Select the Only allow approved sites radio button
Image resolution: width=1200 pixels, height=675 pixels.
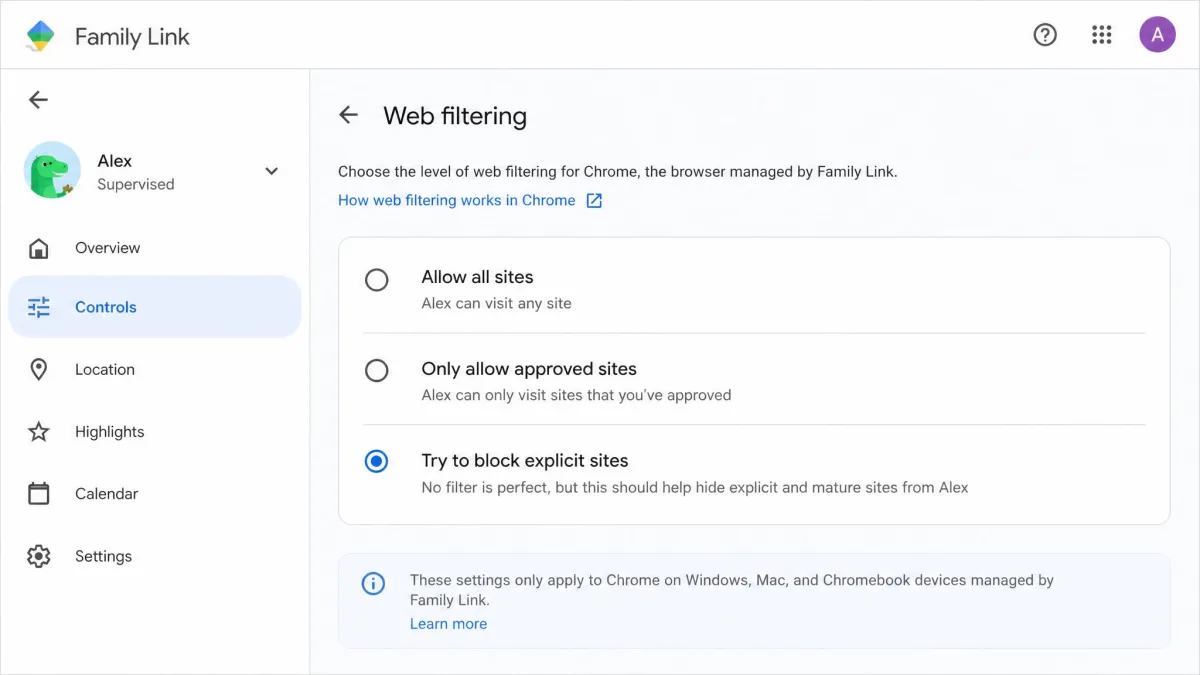click(x=376, y=371)
